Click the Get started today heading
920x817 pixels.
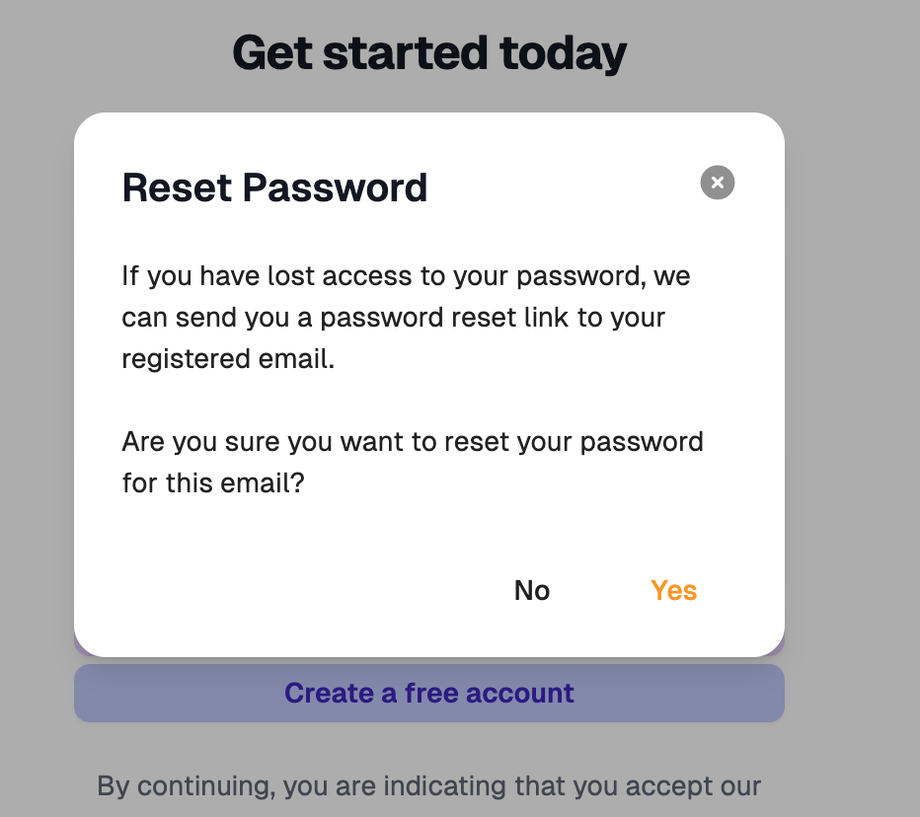[x=429, y=53]
